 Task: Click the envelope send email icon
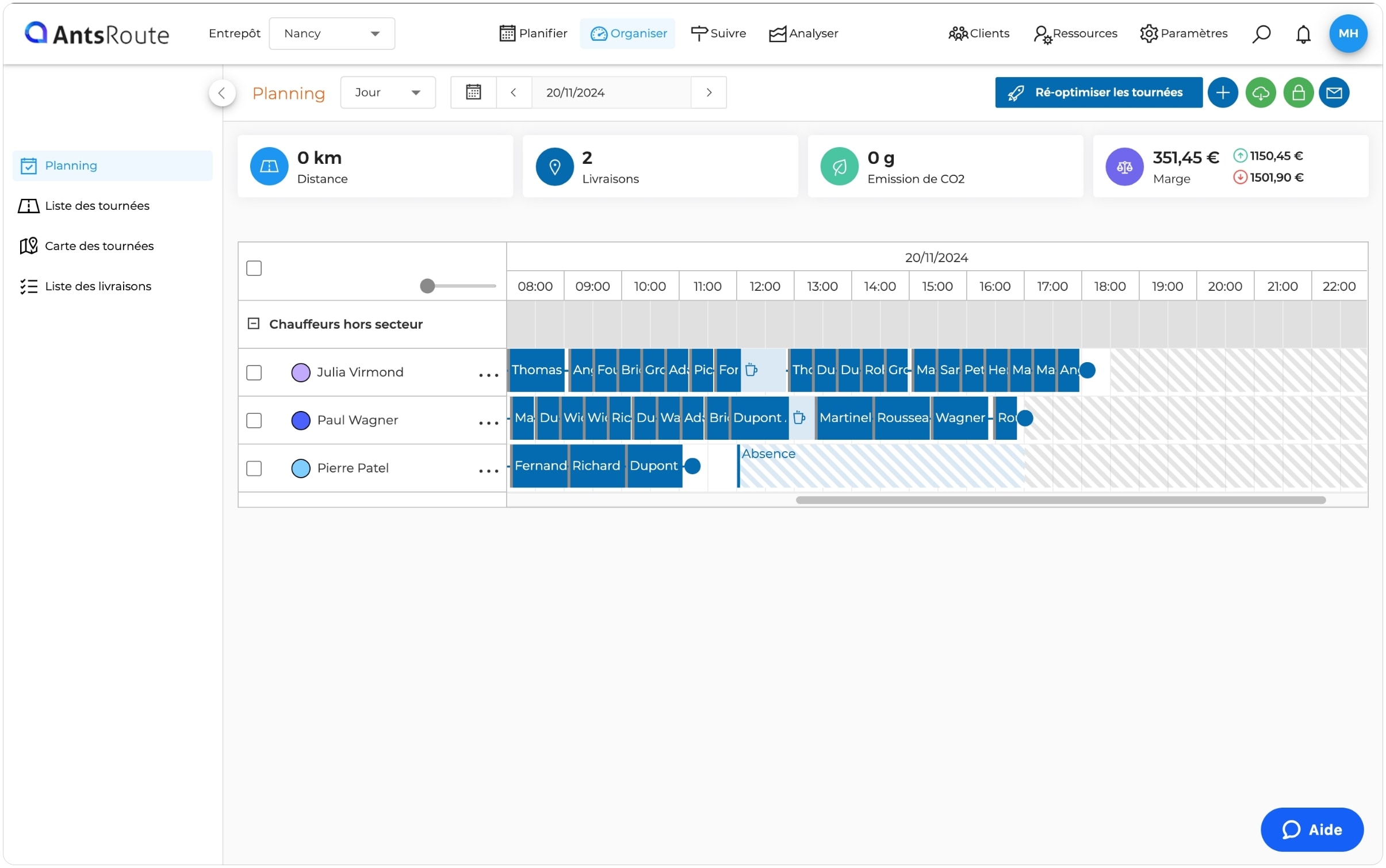point(1334,93)
